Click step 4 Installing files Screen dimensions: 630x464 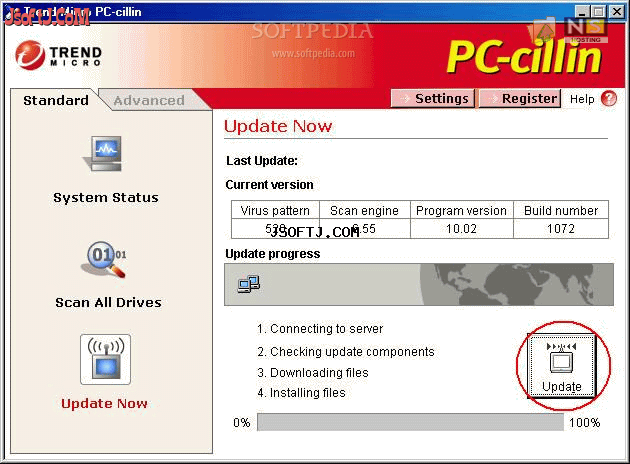click(301, 392)
